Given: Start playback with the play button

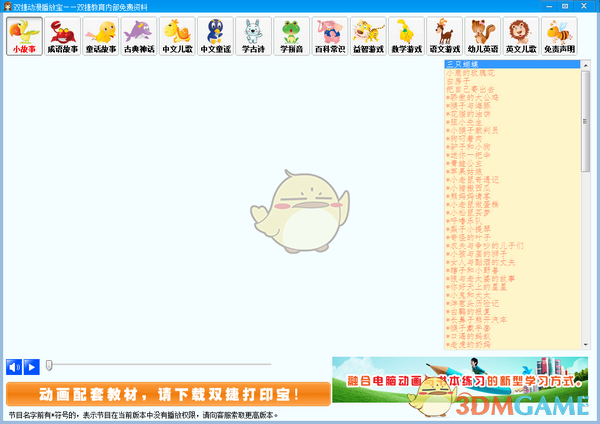Looking at the screenshot, I should tap(32, 367).
